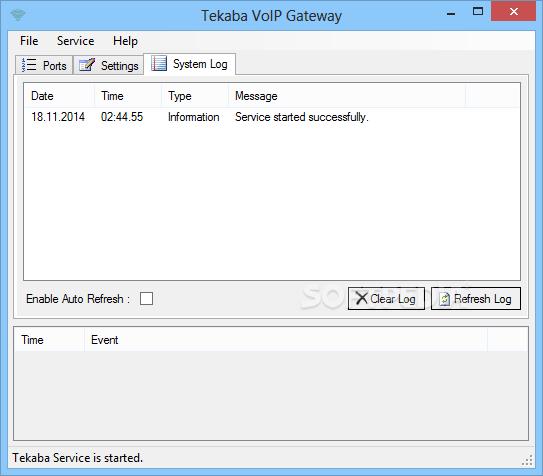The width and height of the screenshot is (543, 476).
Task: Click the Clear Log button
Action: coord(386,298)
